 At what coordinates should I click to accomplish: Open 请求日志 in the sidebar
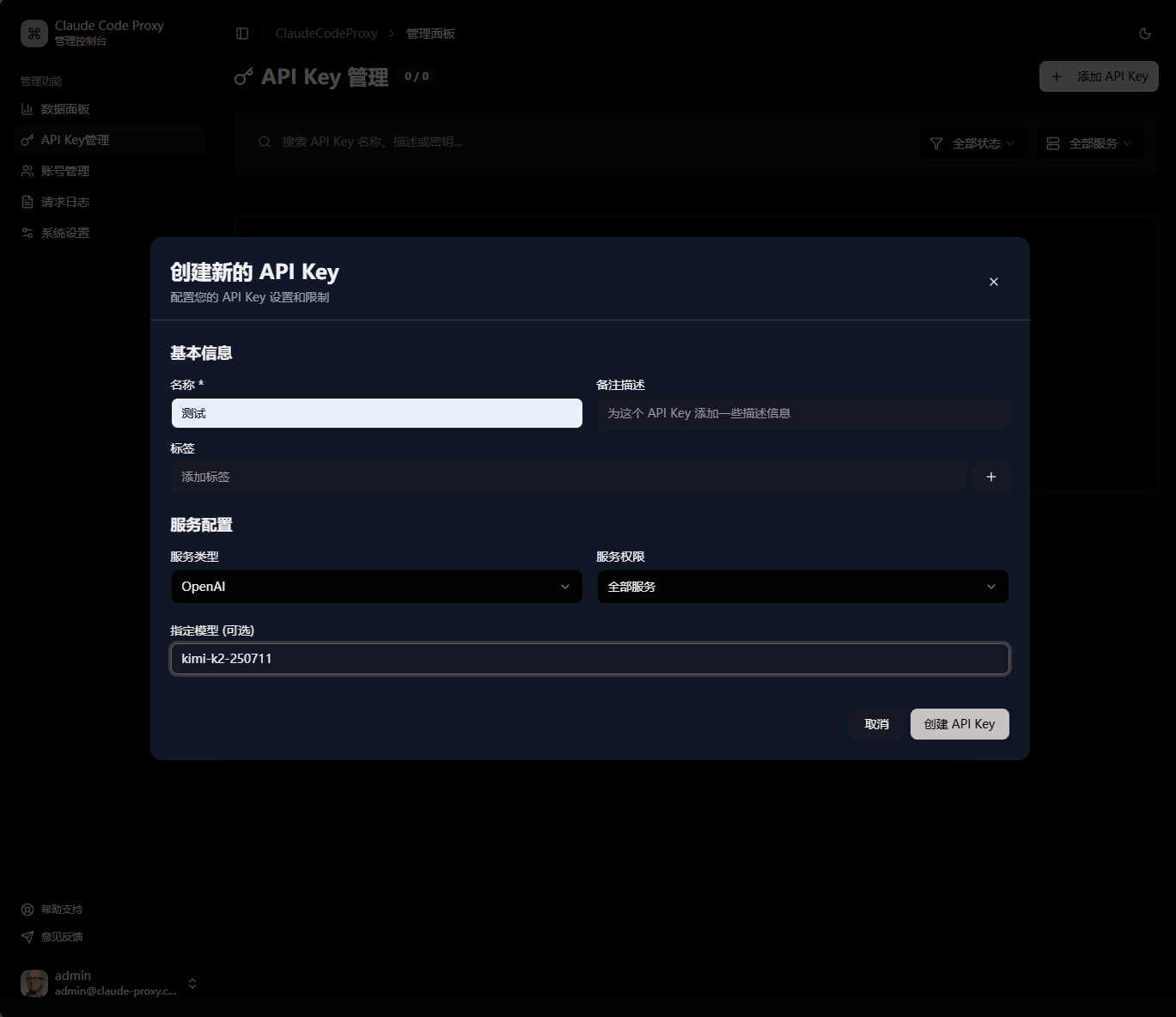click(x=110, y=202)
